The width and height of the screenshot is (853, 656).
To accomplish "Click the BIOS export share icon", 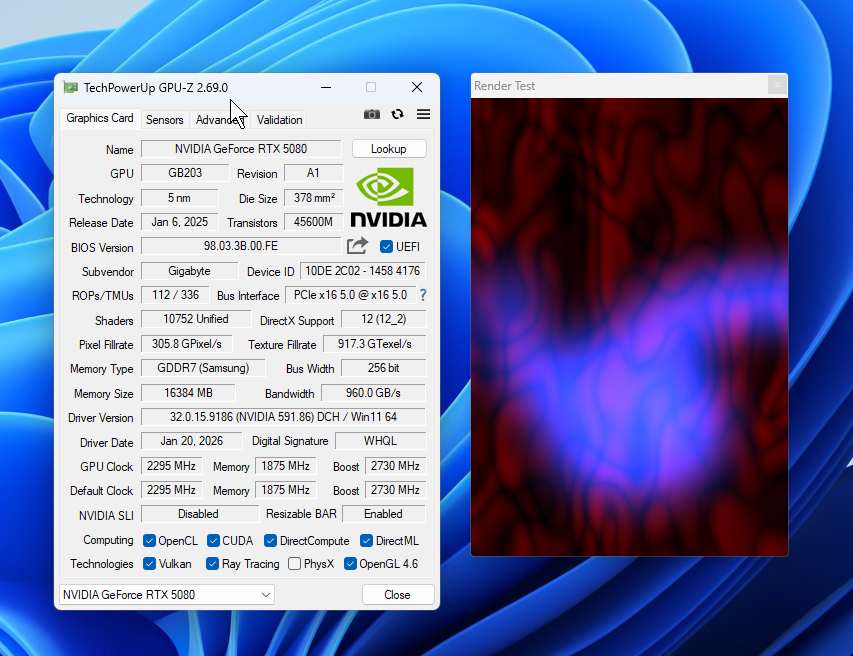I will click(x=357, y=246).
